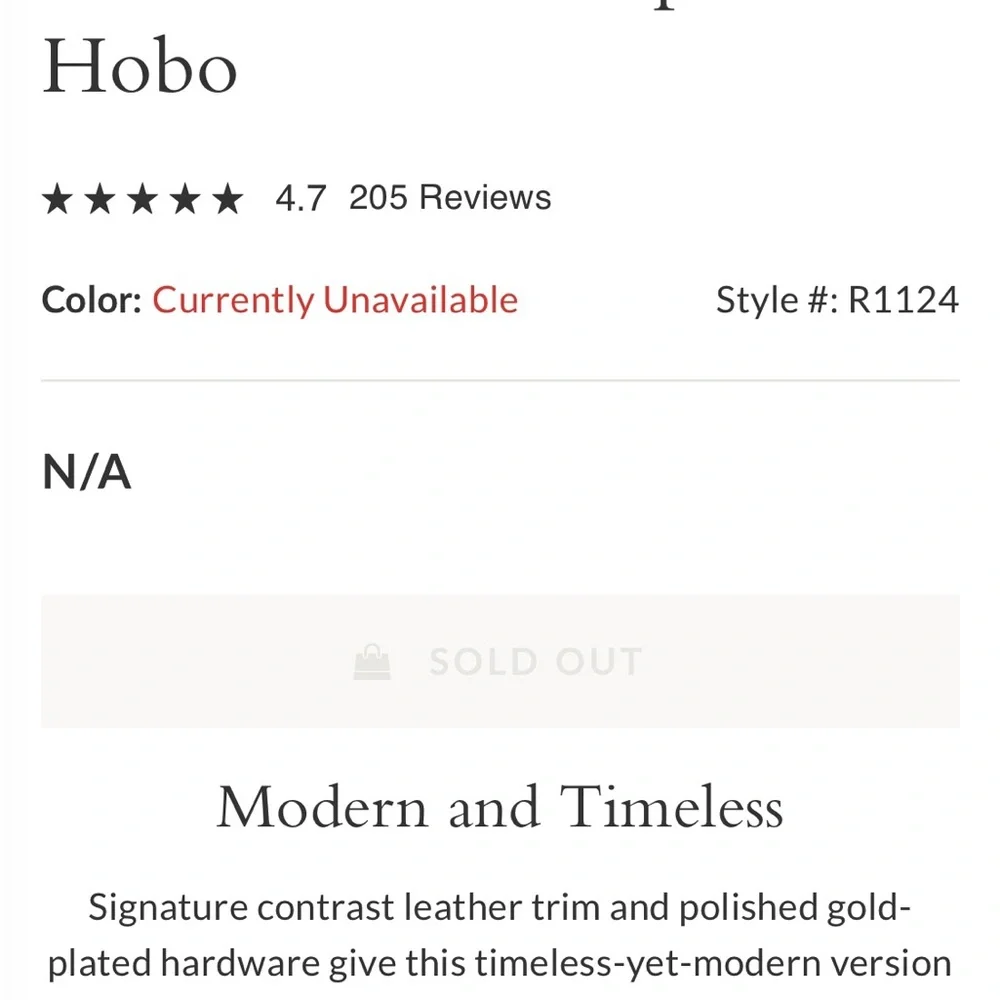
Task: Click the word Timeless in the heading
Action: click(671, 807)
